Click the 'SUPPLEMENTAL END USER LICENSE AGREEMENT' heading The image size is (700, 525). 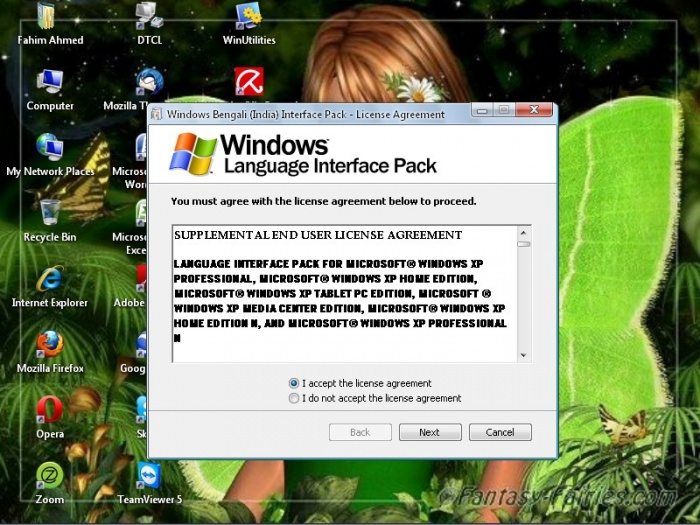(318, 235)
